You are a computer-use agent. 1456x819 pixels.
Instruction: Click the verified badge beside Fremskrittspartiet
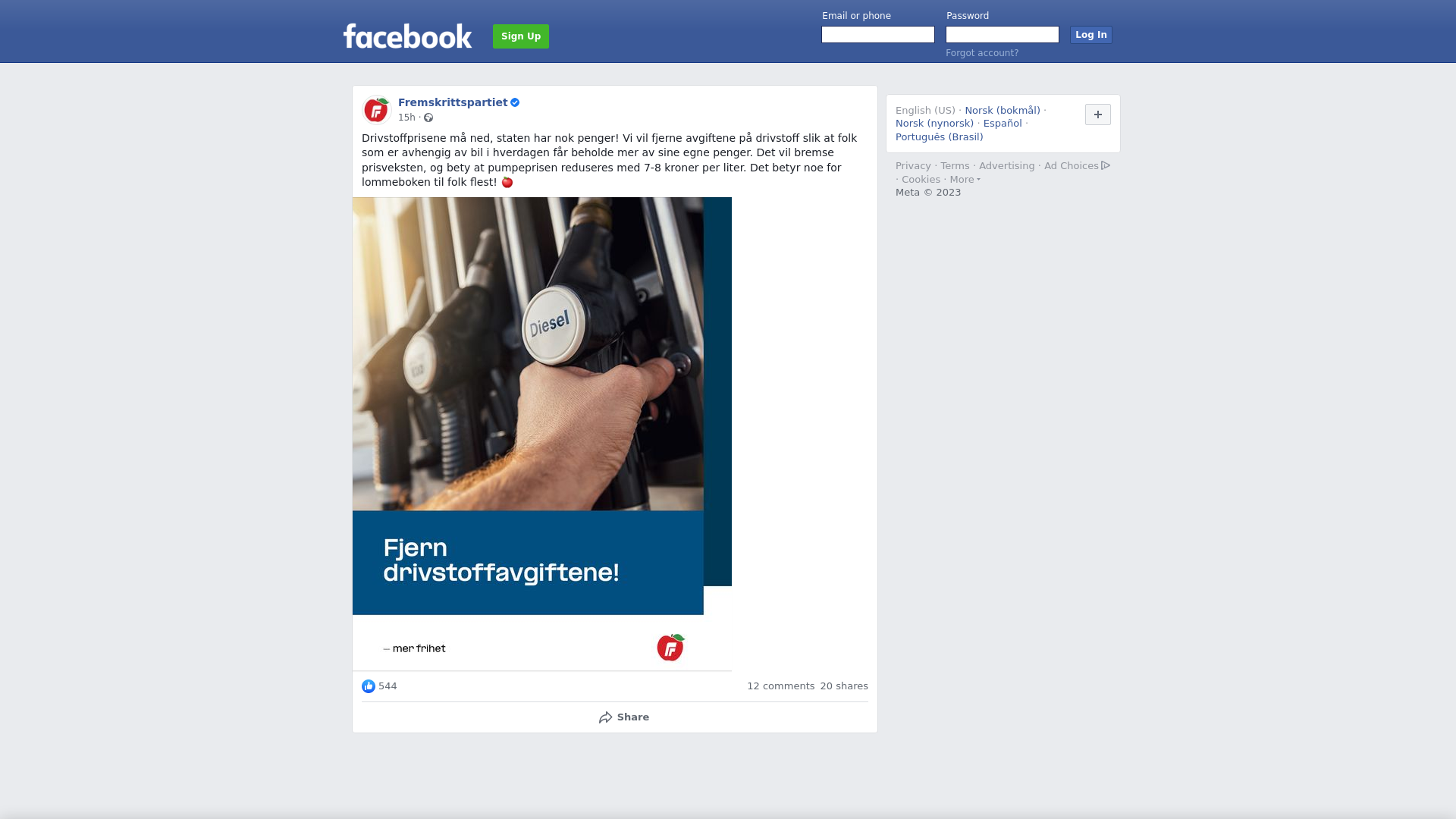pyautogui.click(x=515, y=102)
